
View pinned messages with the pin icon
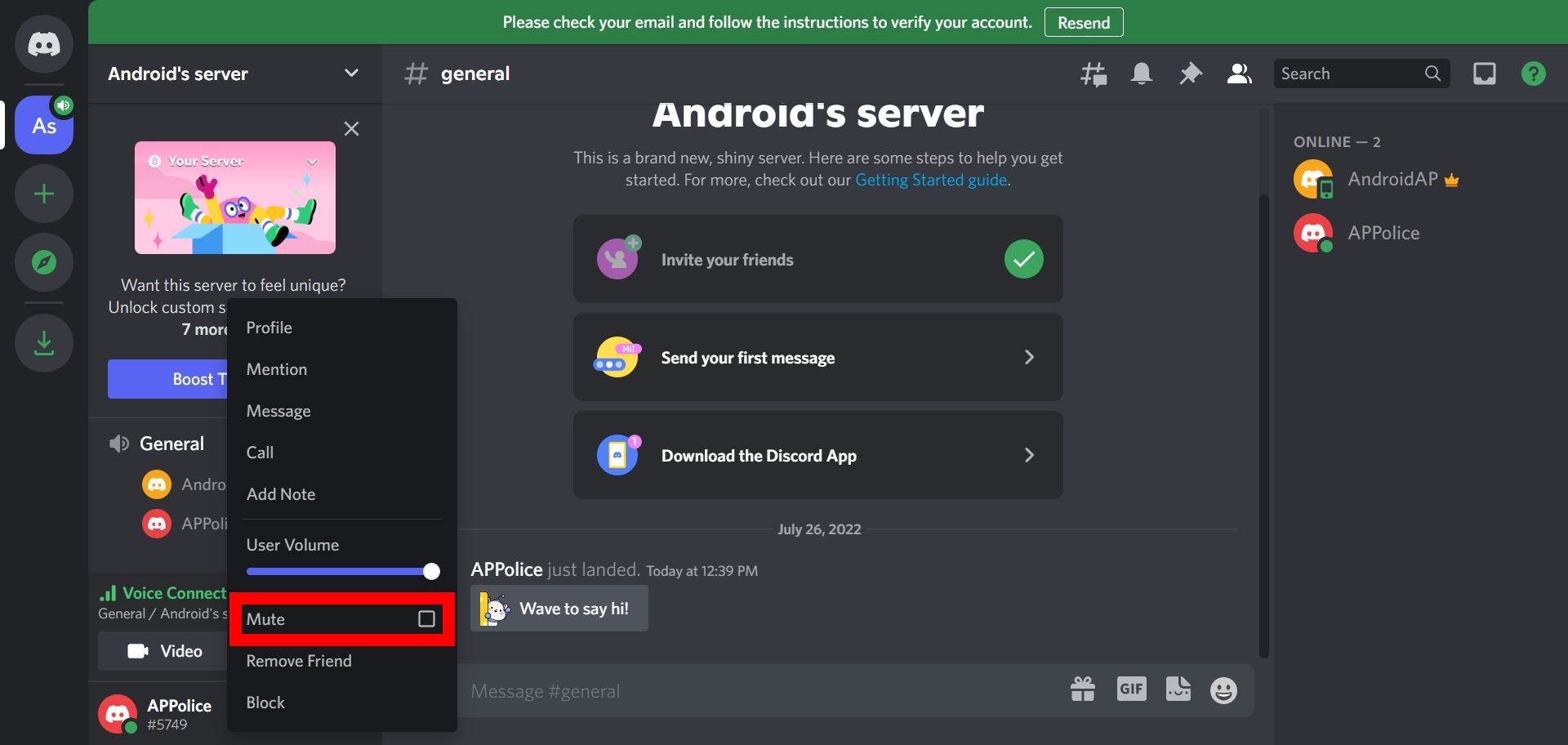pyautogui.click(x=1190, y=74)
